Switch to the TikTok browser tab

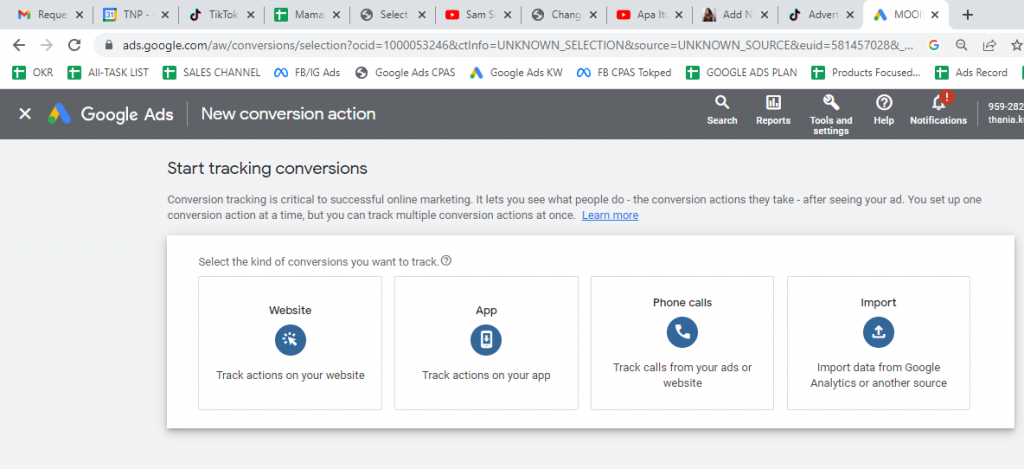tap(218, 15)
